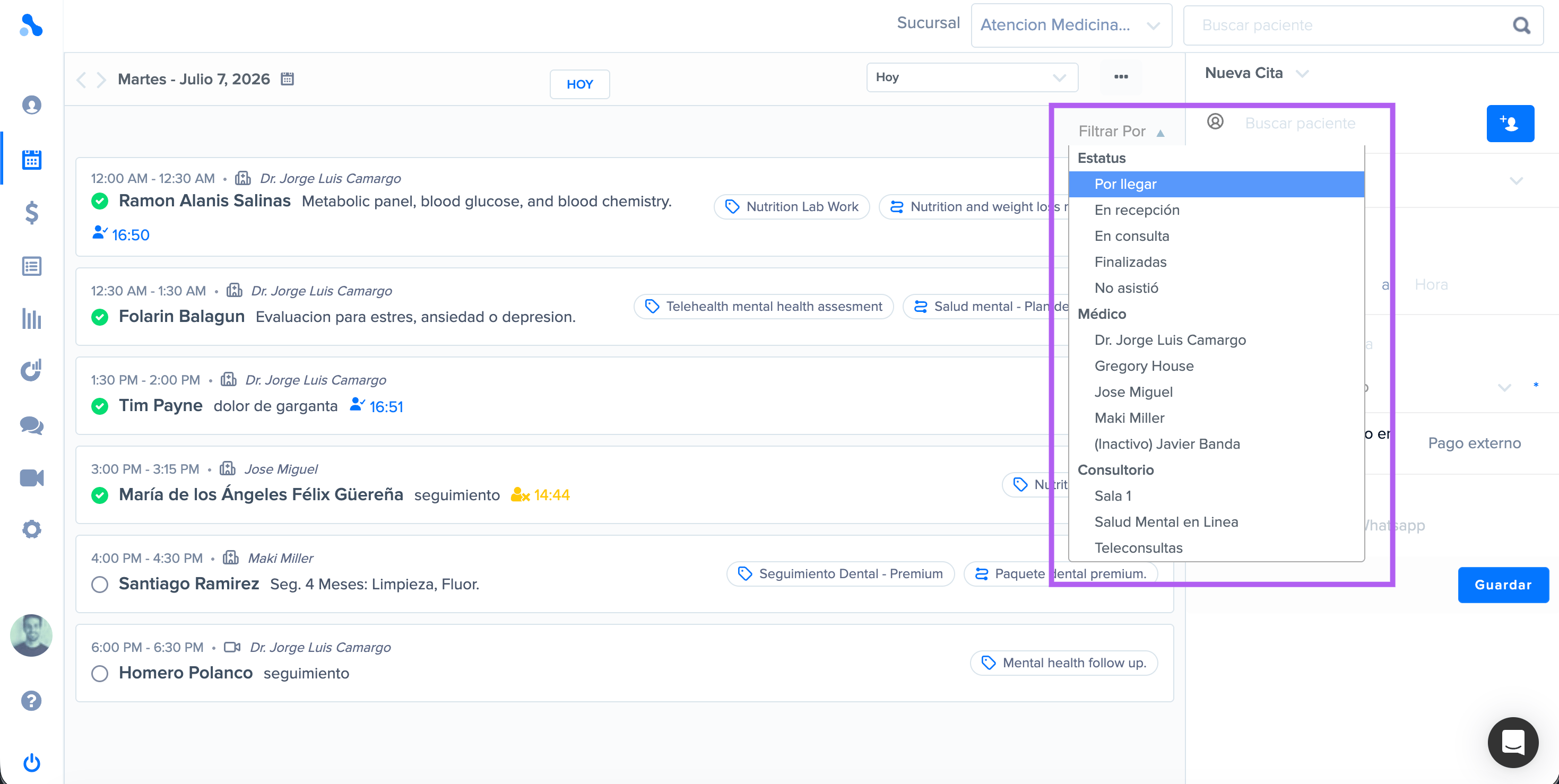Select the Por llegar status filter
The image size is (1559, 784).
pos(1216,184)
